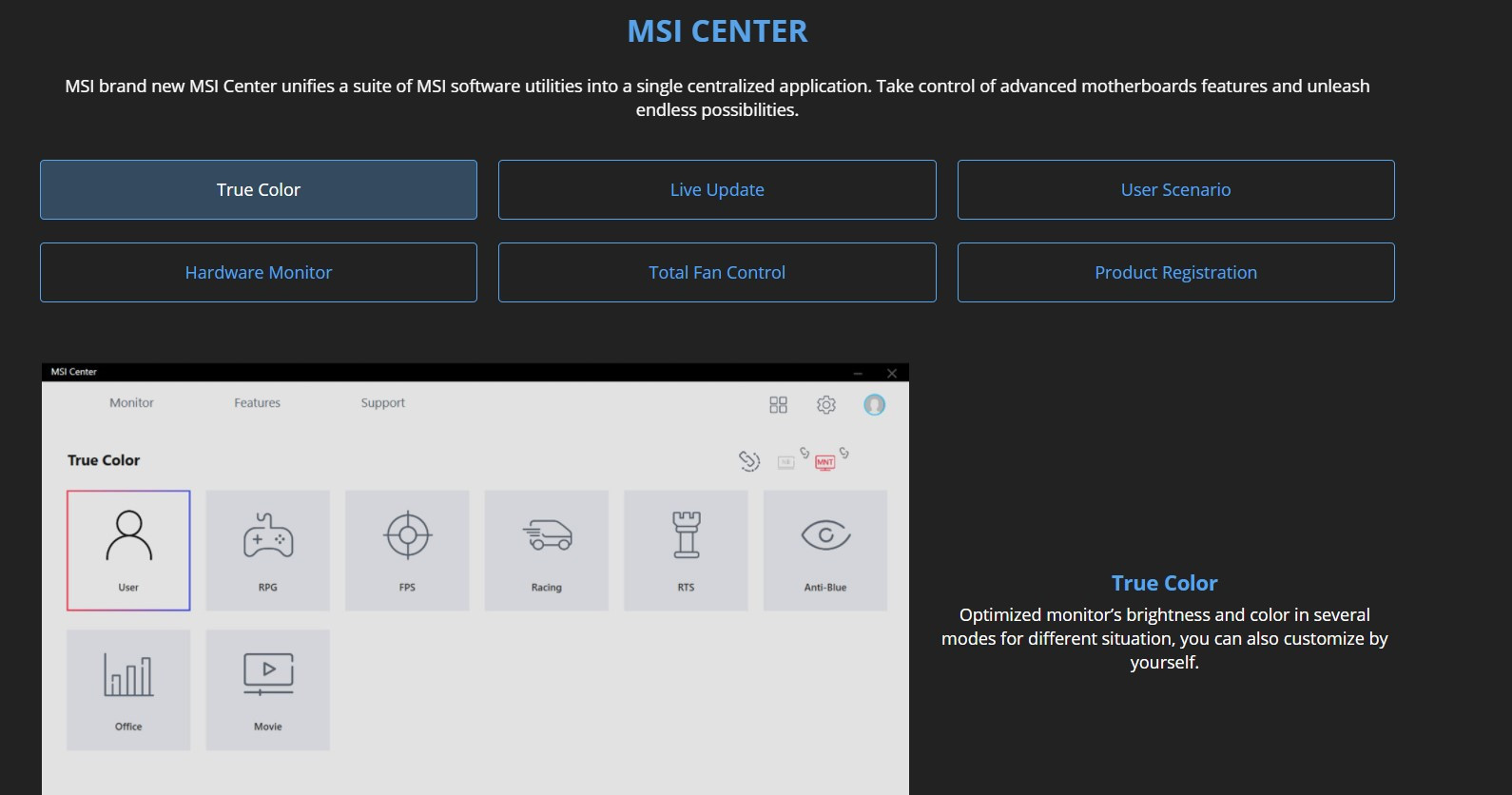Image resolution: width=1512 pixels, height=795 pixels.
Task: Select the Total Fan Control feature button
Action: pyautogui.click(x=717, y=272)
